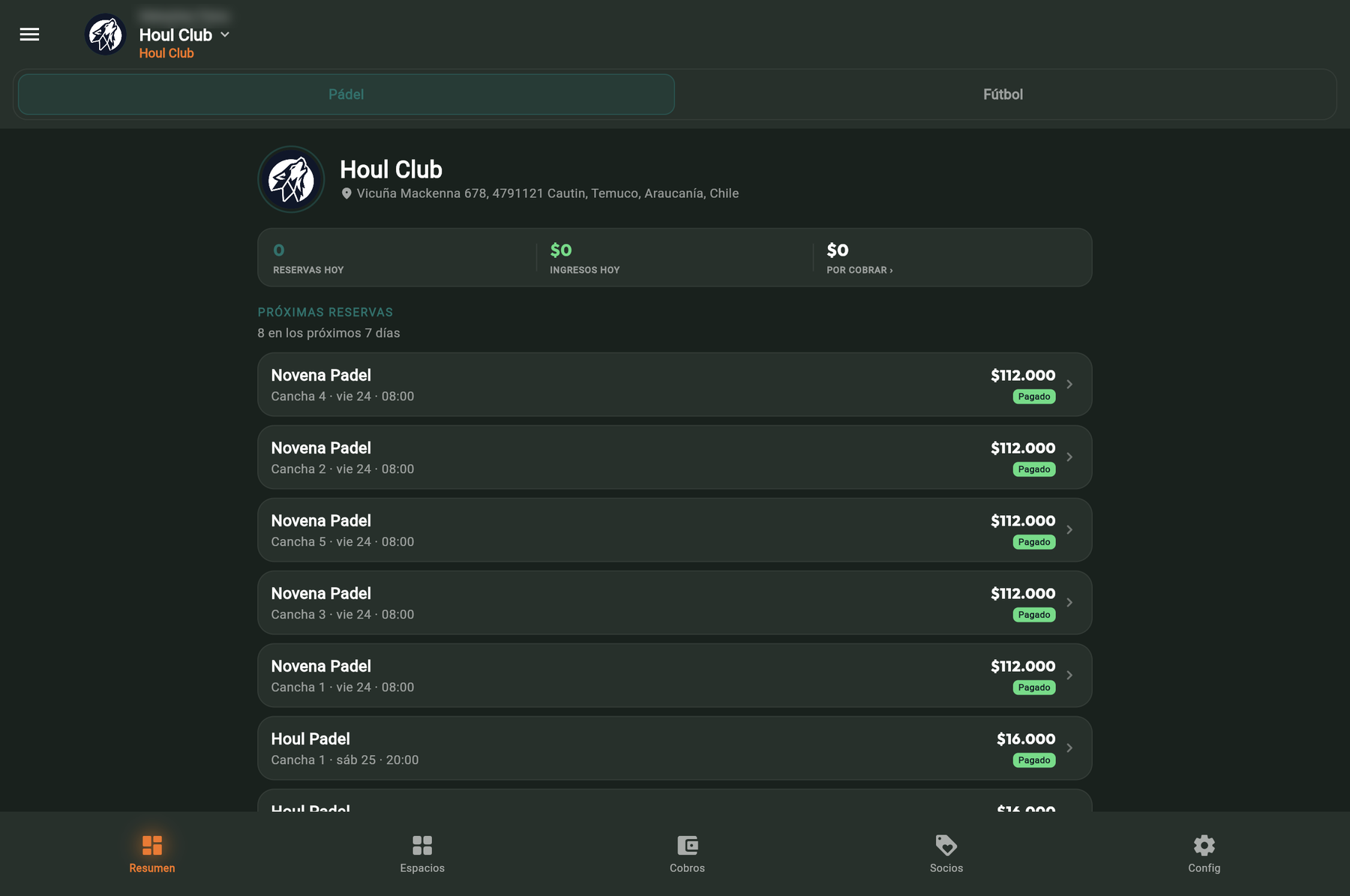Click the Houl Club wolf logo in header
This screenshot has width=1350, height=896.
pos(106,34)
